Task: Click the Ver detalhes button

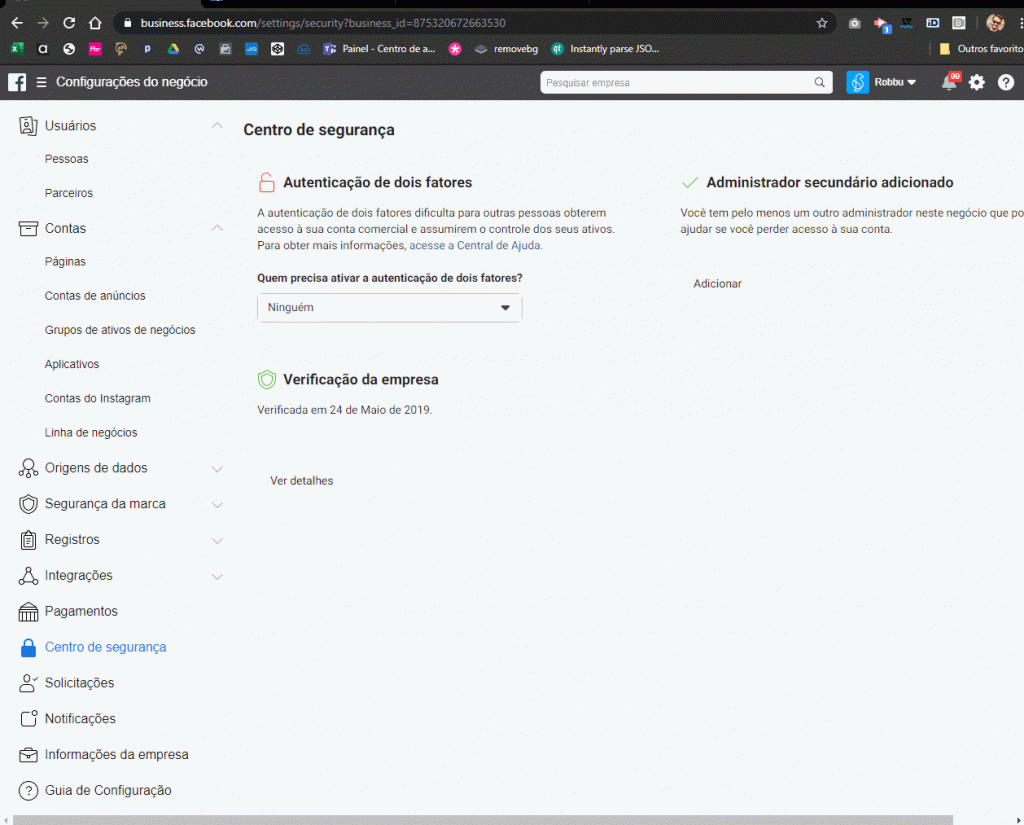Action: coord(302,481)
